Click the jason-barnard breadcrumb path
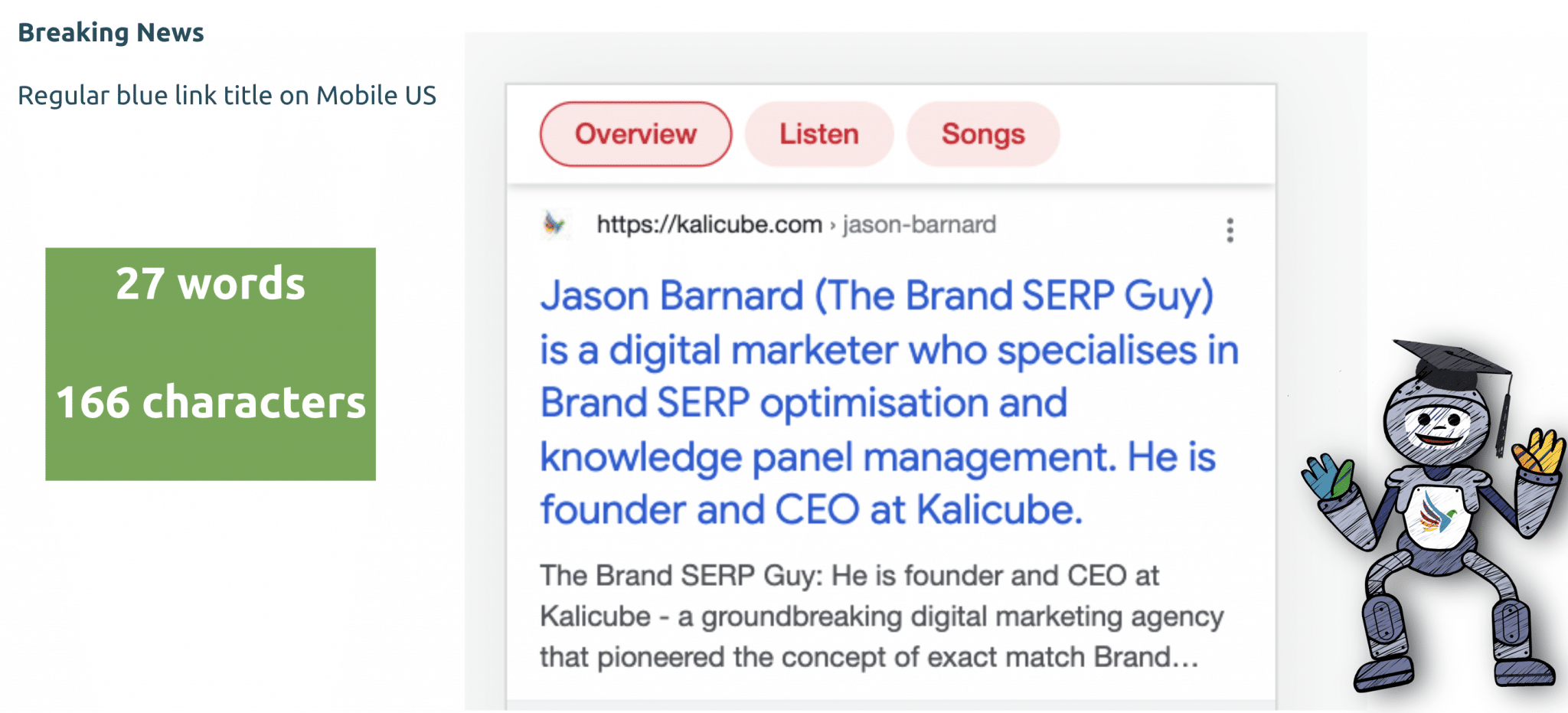Image resolution: width=1568 pixels, height=713 pixels. [x=919, y=224]
